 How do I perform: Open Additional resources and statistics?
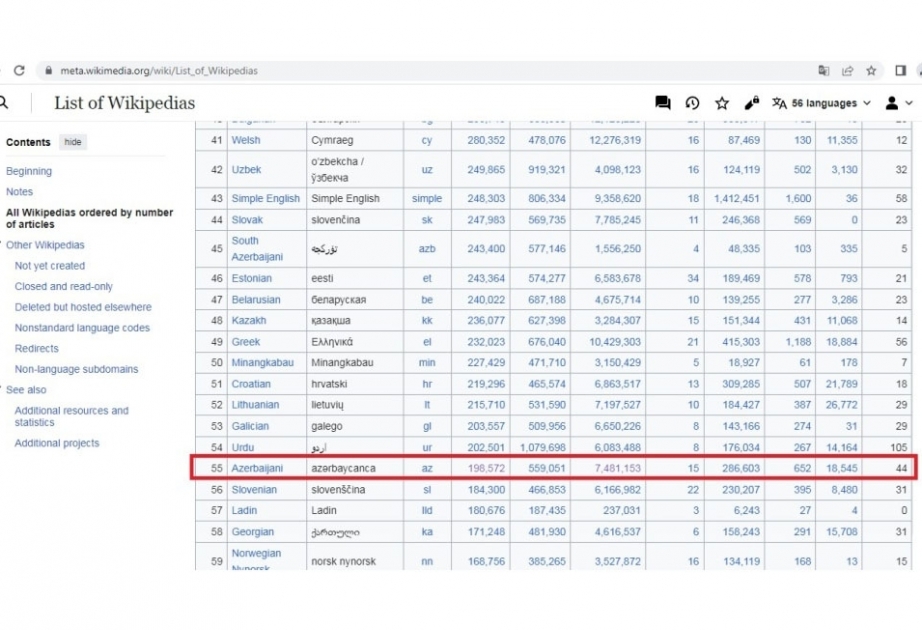pos(71,416)
